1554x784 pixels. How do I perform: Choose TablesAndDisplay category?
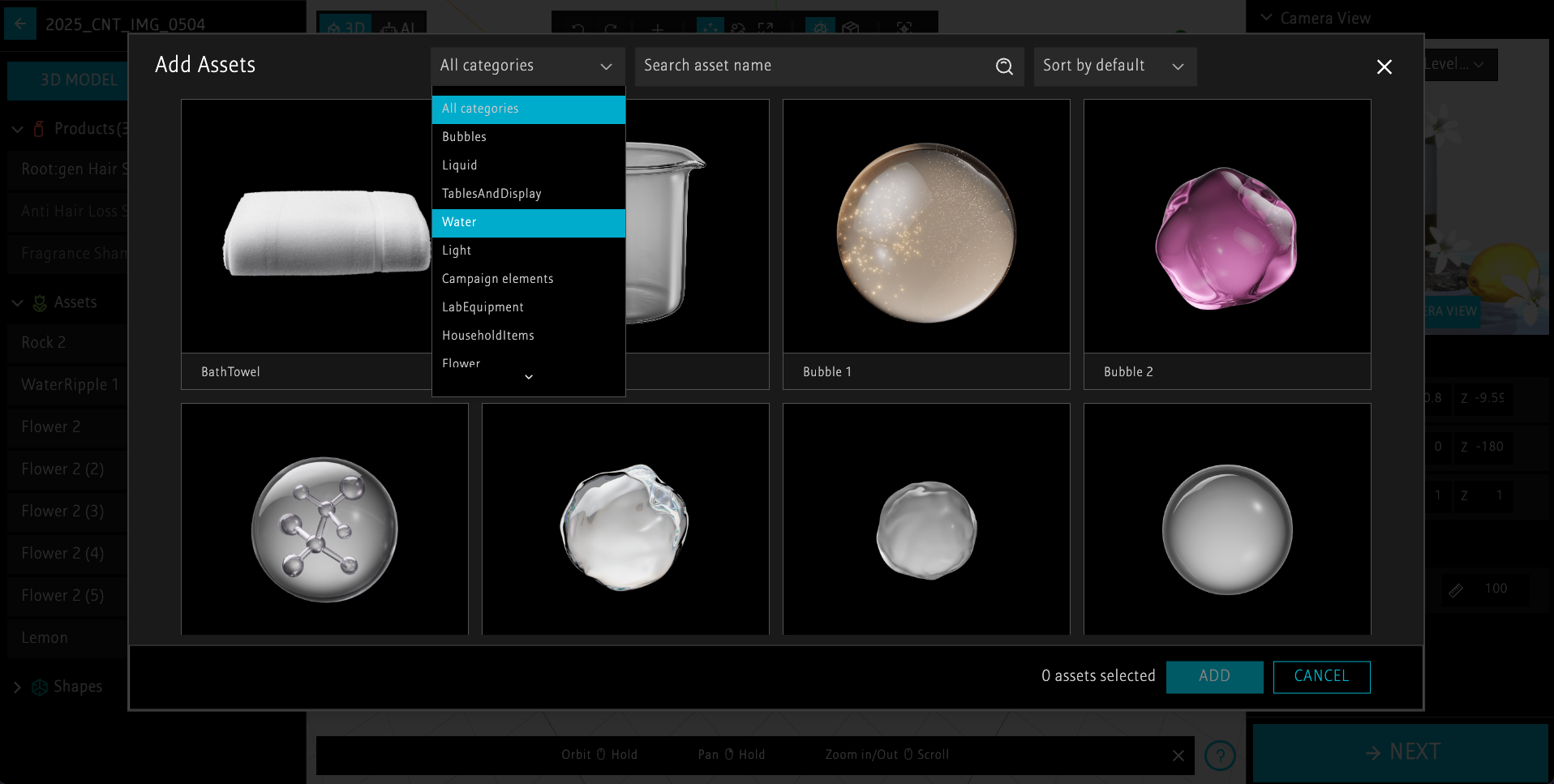(x=529, y=194)
